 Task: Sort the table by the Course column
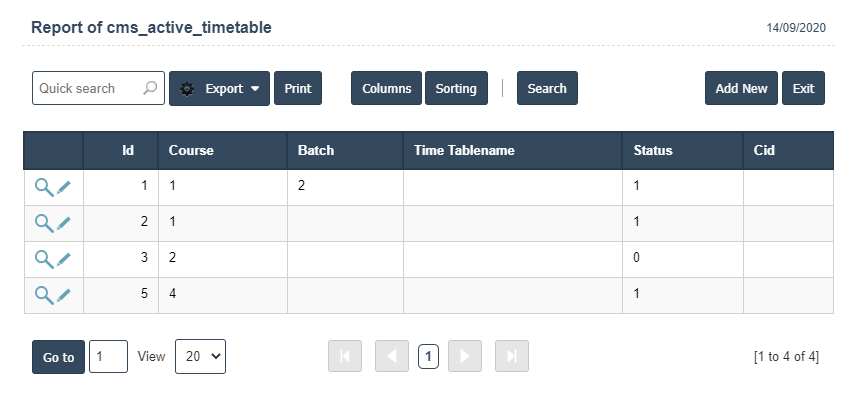[191, 150]
